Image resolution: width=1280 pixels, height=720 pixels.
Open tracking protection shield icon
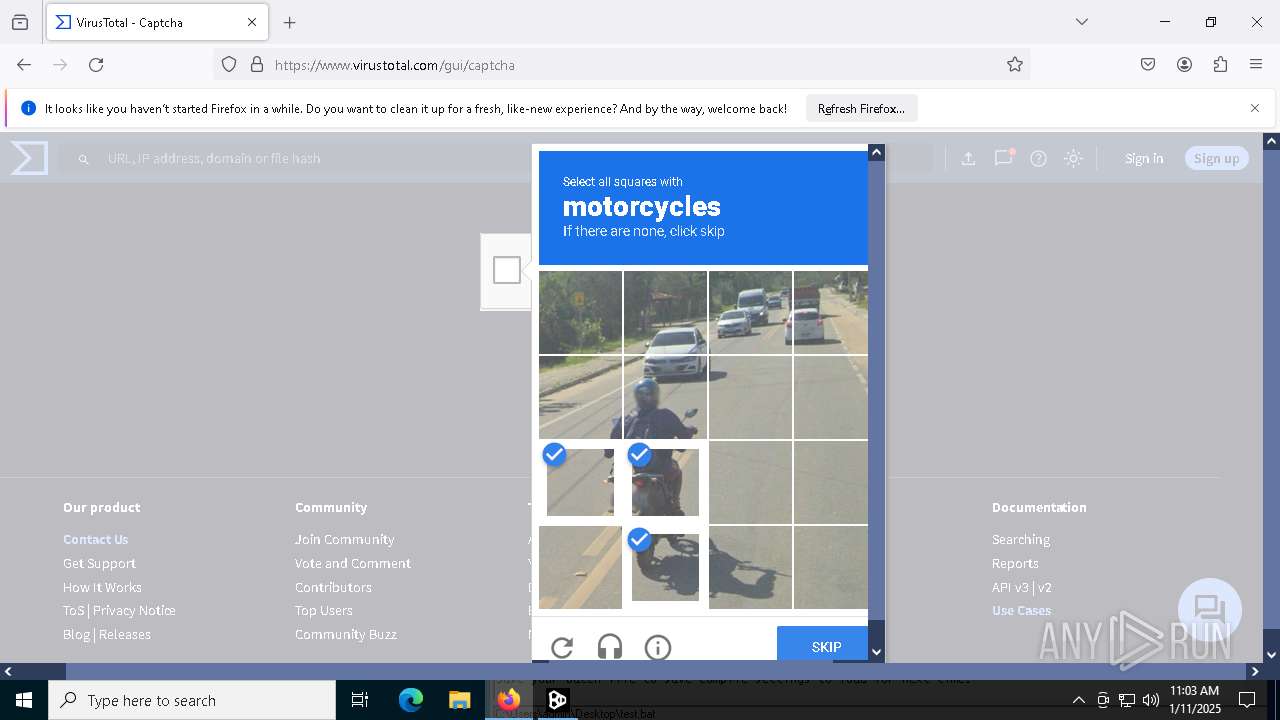coord(229,65)
